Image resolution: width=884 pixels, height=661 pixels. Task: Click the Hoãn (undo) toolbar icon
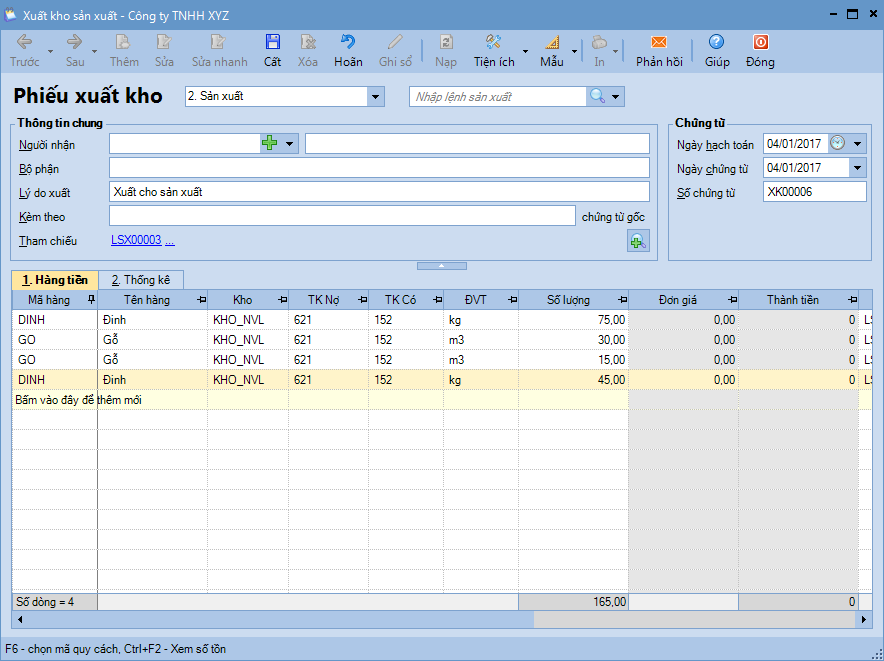click(348, 43)
